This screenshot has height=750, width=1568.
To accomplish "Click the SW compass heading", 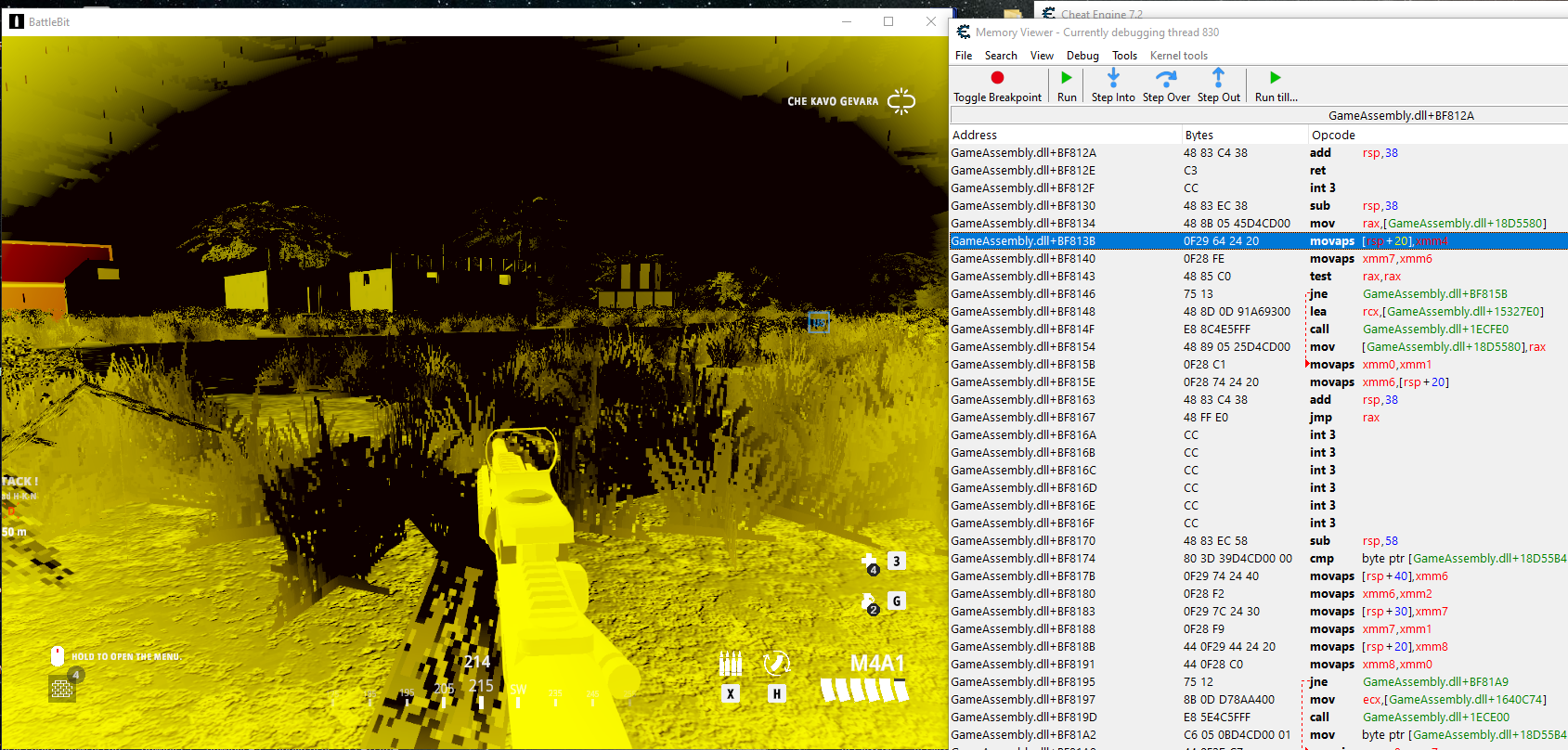I will pos(518,690).
